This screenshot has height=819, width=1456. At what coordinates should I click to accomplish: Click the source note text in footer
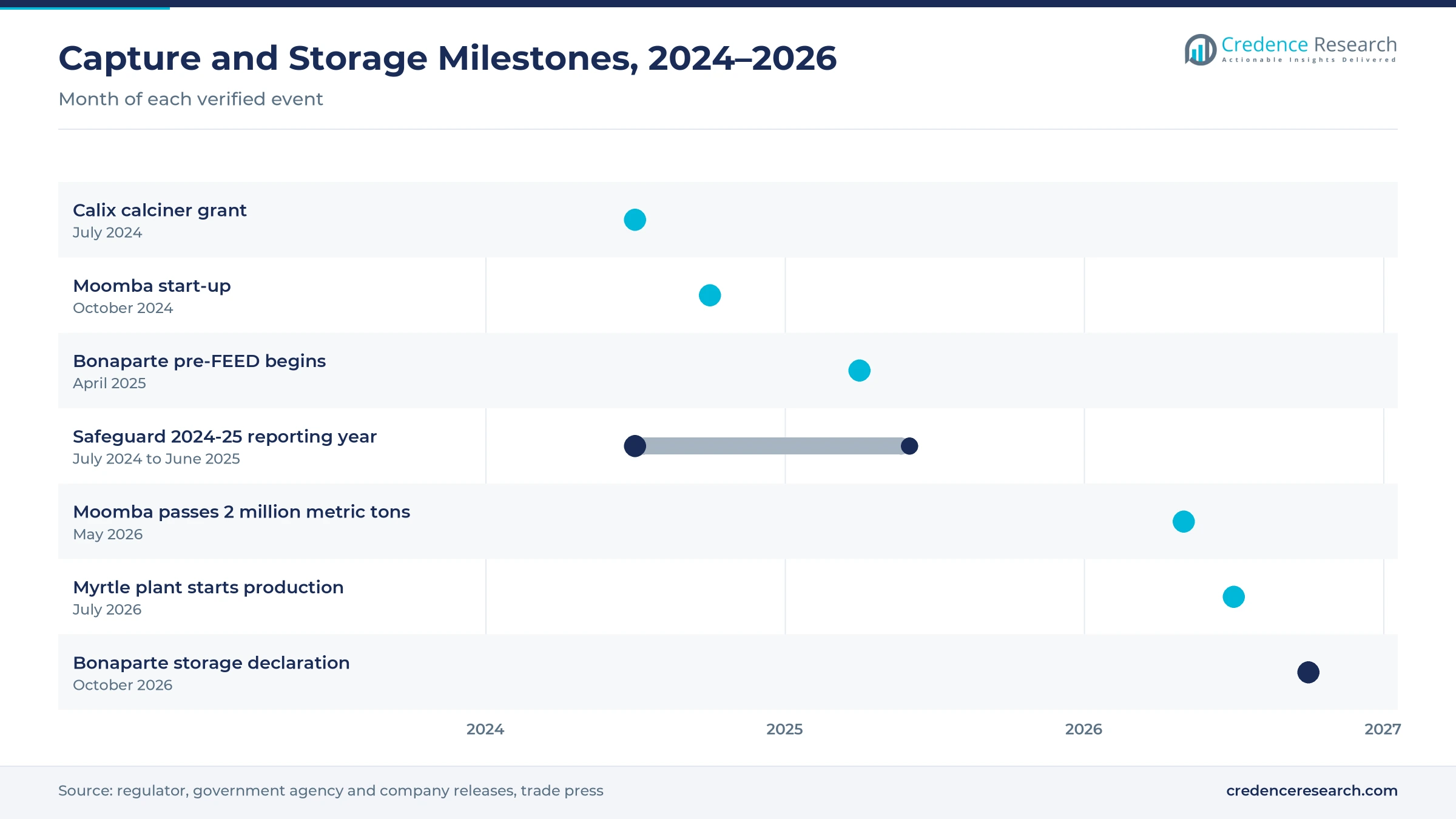click(x=331, y=790)
